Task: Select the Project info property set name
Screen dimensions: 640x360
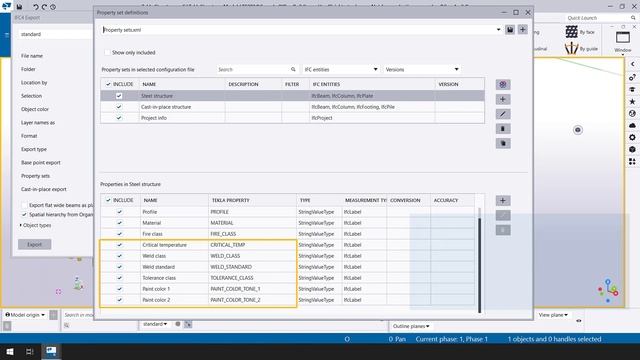Action: pos(154,118)
